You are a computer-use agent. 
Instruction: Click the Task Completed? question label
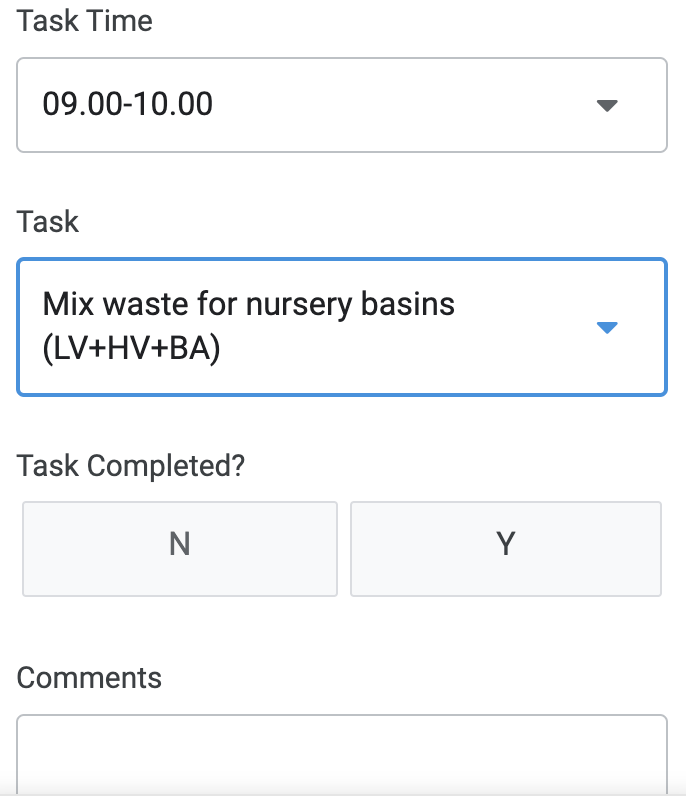click(131, 465)
